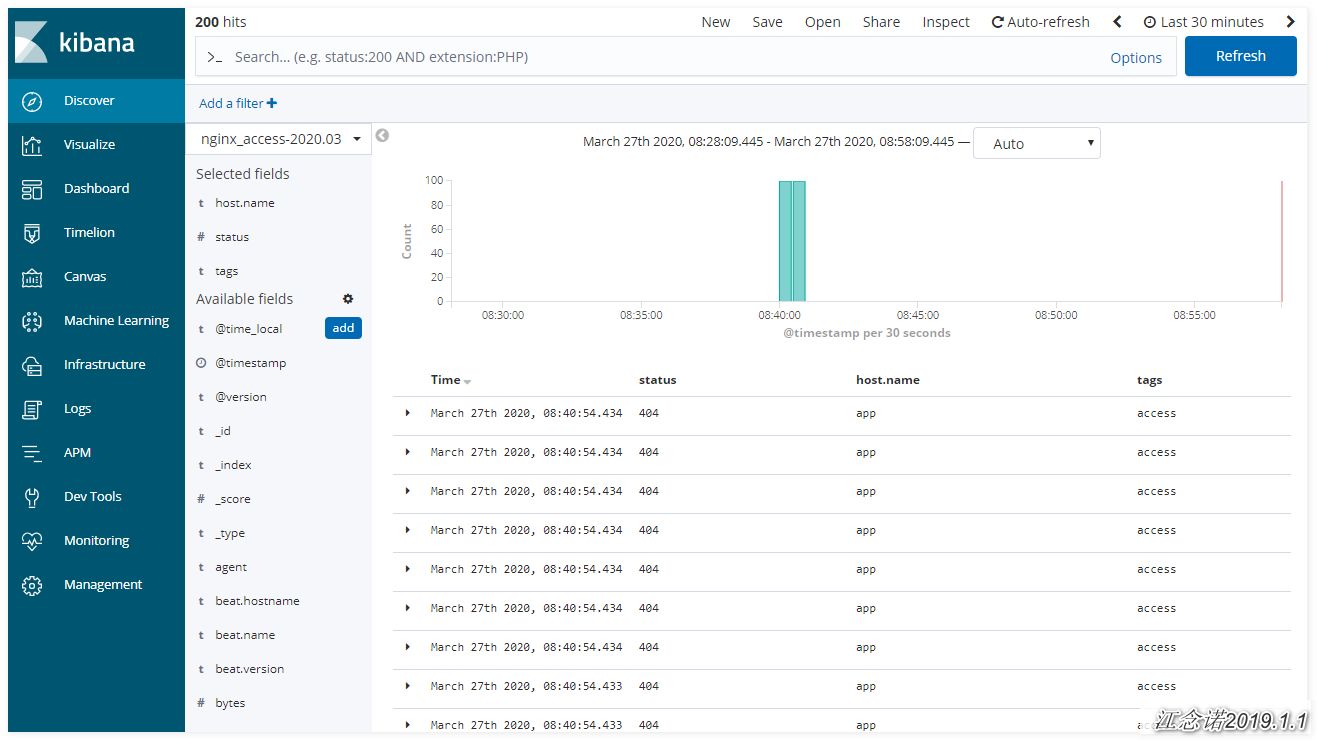
Task: Click Inspect in top menu
Action: coord(946,22)
